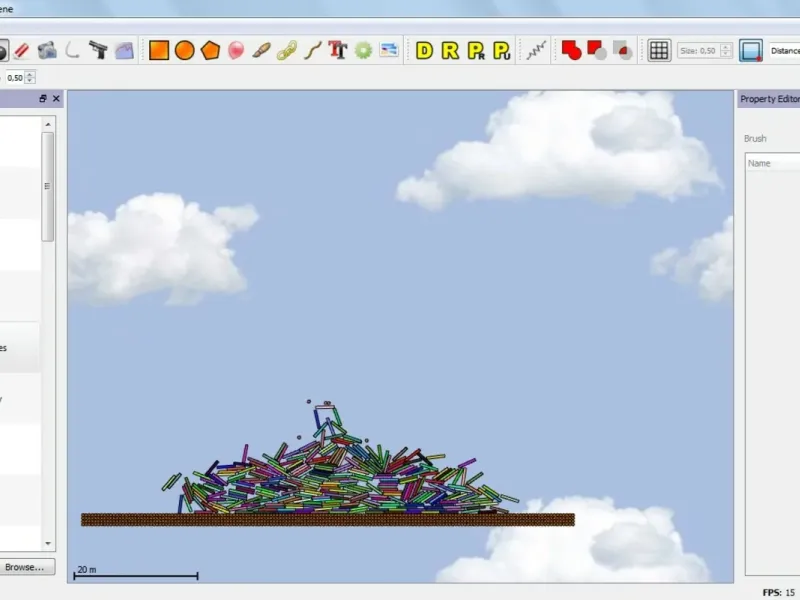Open the graph plot tool

pos(124,51)
